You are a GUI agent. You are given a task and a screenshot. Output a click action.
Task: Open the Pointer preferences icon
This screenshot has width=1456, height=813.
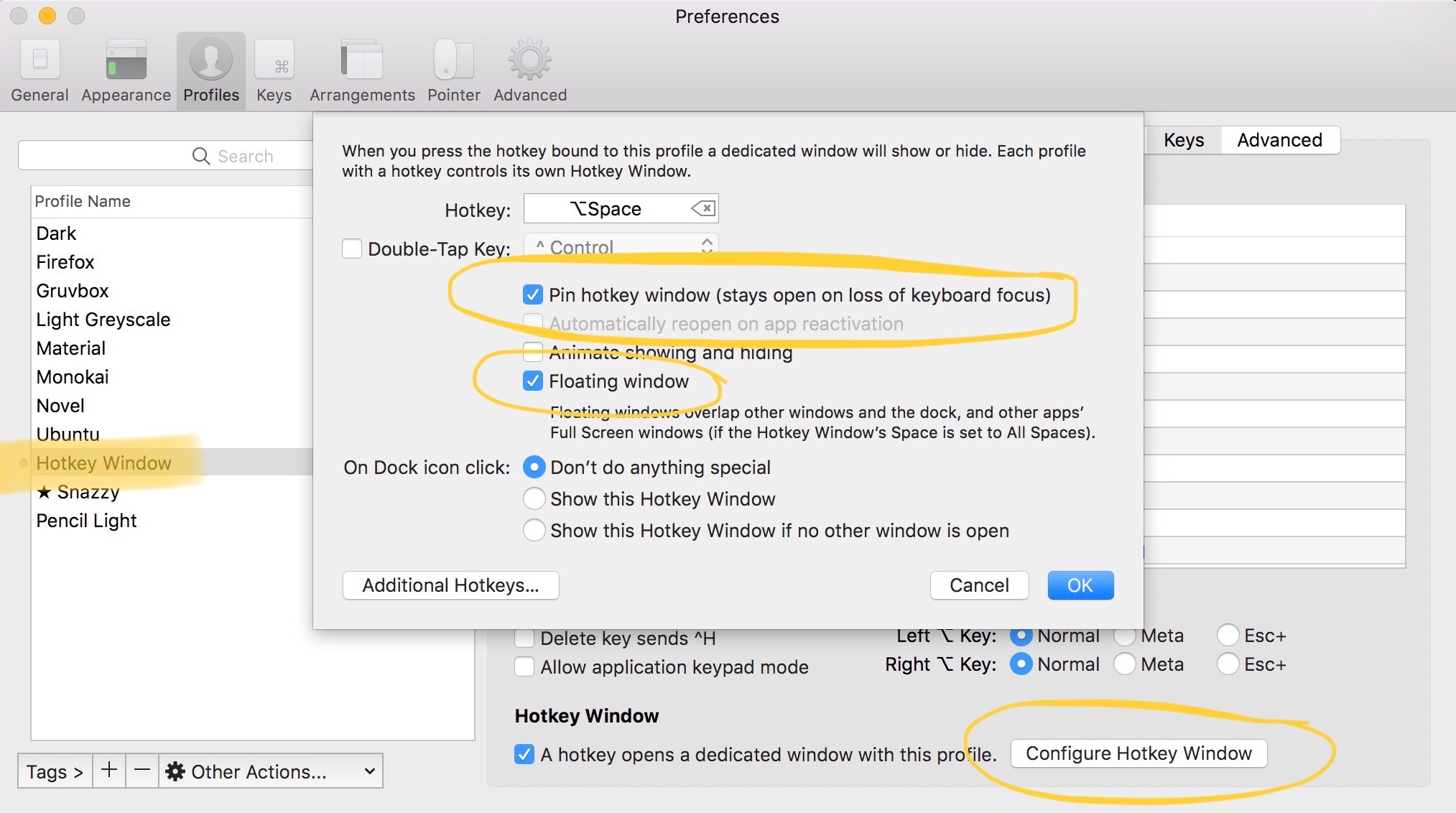pyautogui.click(x=453, y=60)
